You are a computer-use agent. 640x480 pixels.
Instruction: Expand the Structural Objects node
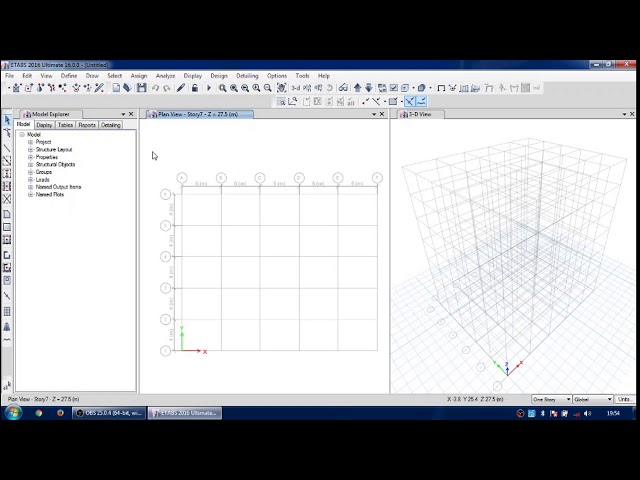(31, 164)
